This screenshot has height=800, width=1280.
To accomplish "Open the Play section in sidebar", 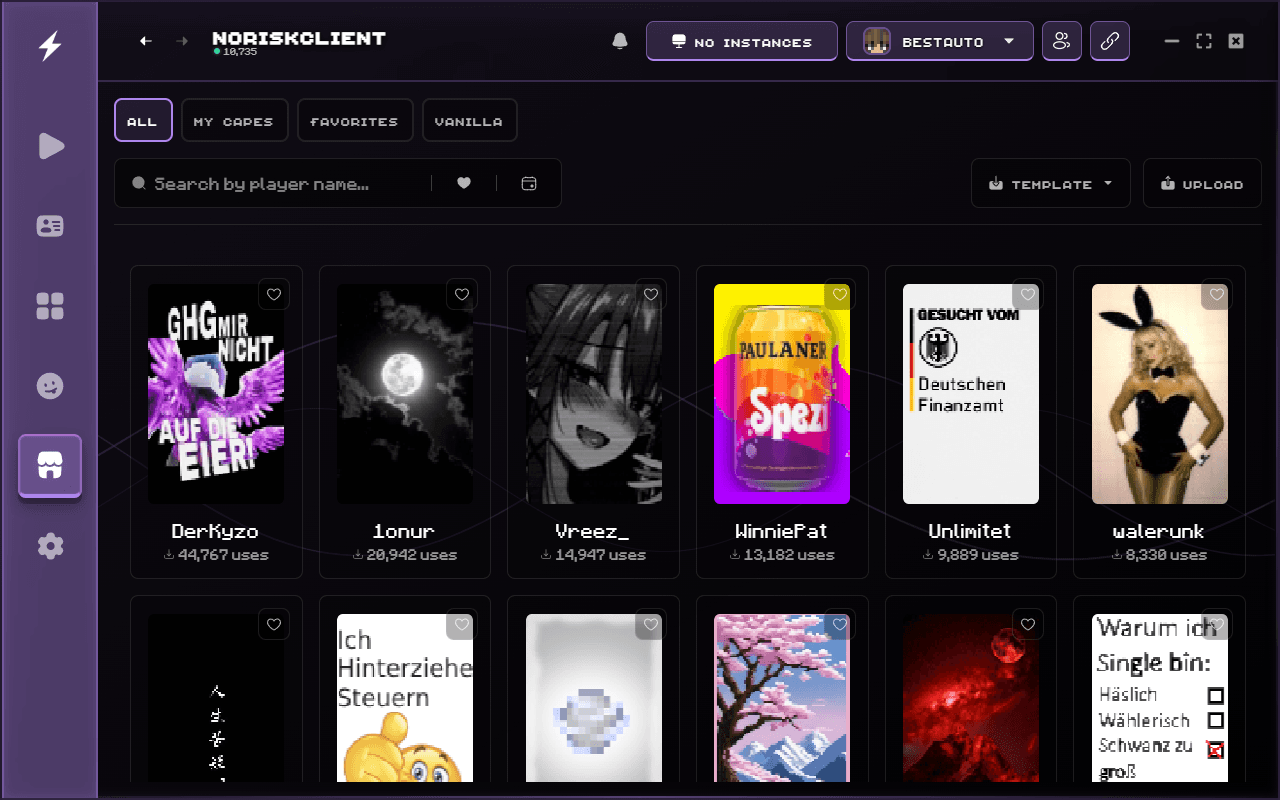I will click(50, 146).
